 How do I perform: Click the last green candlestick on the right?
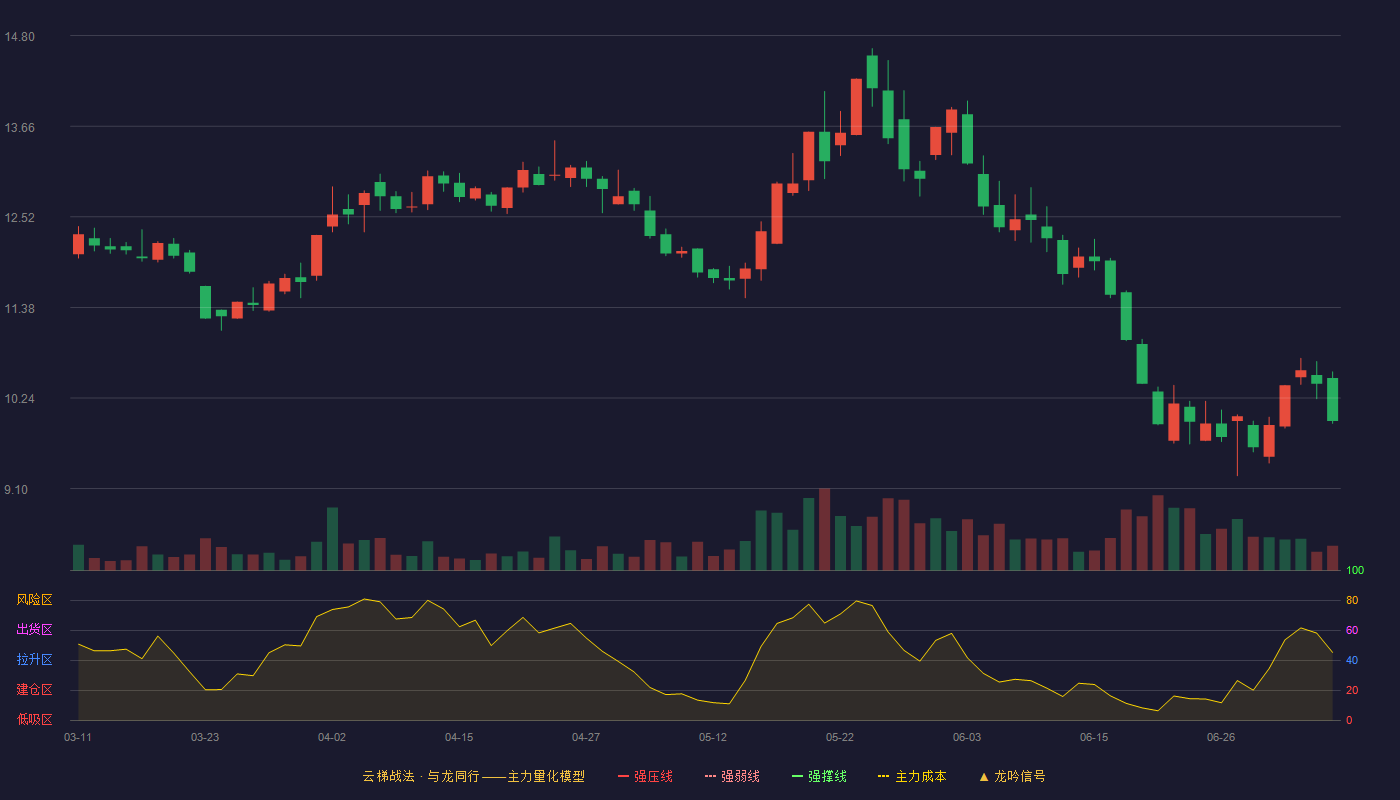pyautogui.click(x=1333, y=399)
